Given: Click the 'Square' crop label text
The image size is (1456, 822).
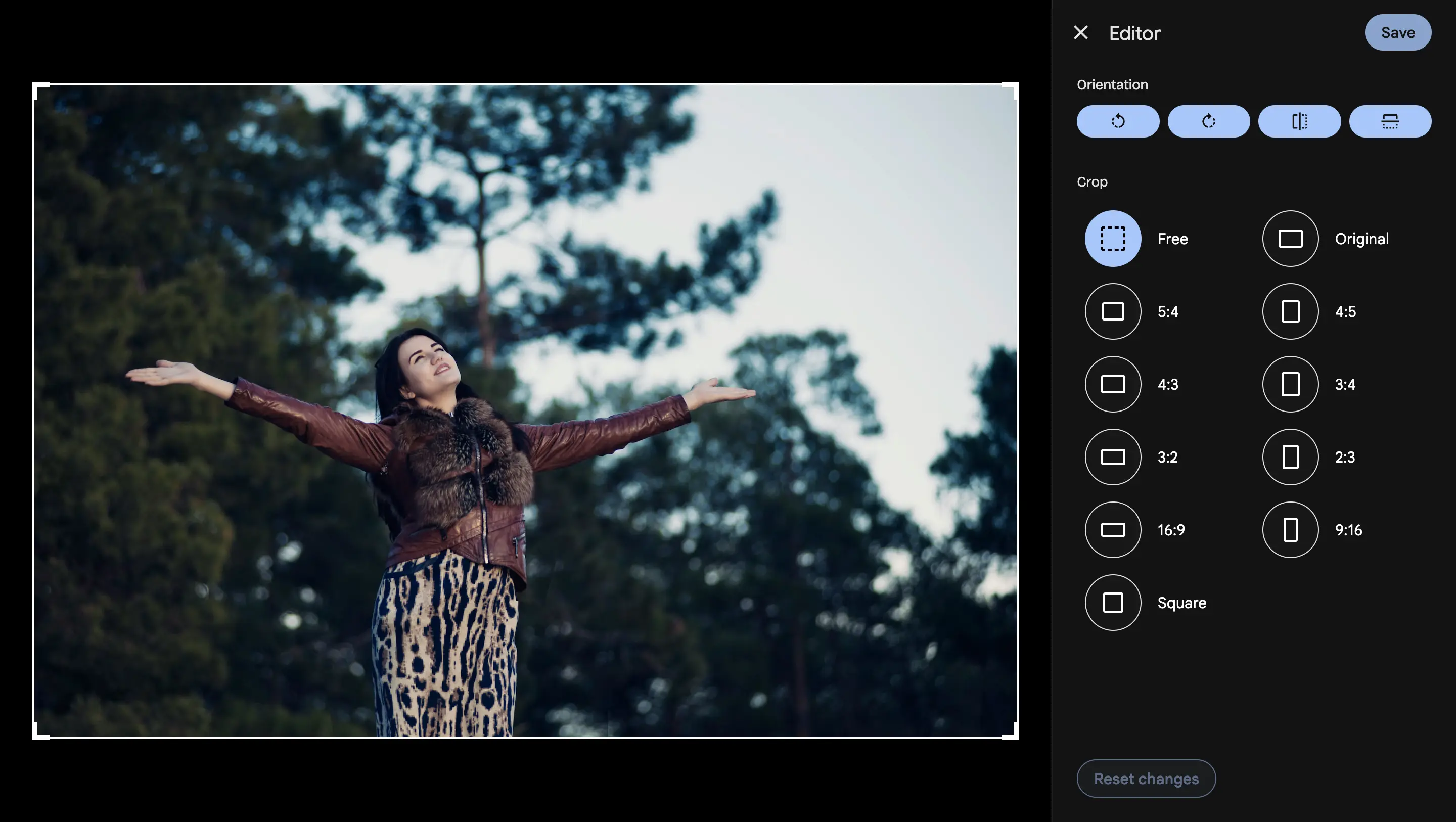Looking at the screenshot, I should click(1181, 603).
